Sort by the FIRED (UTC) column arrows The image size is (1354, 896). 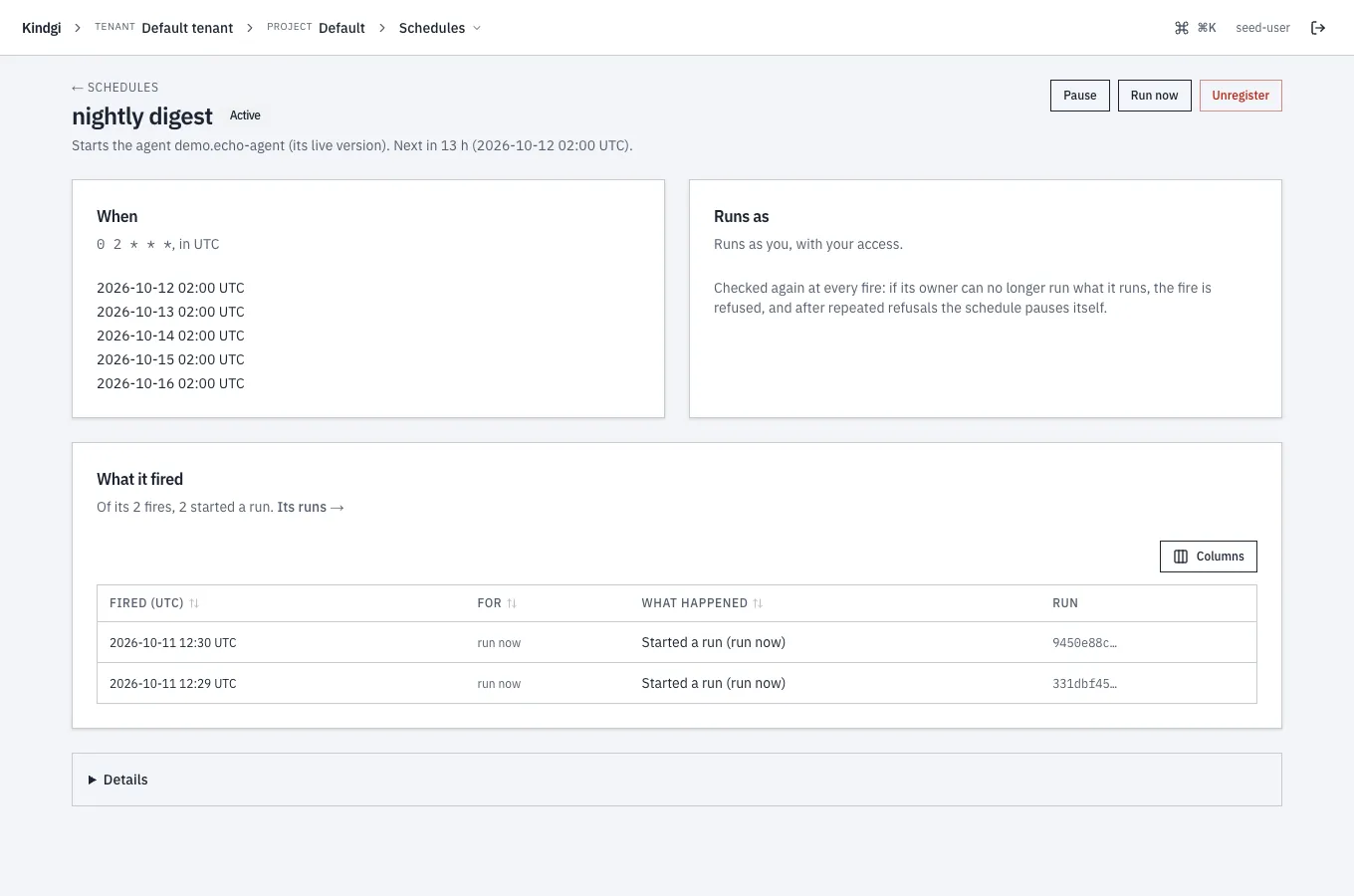click(194, 603)
